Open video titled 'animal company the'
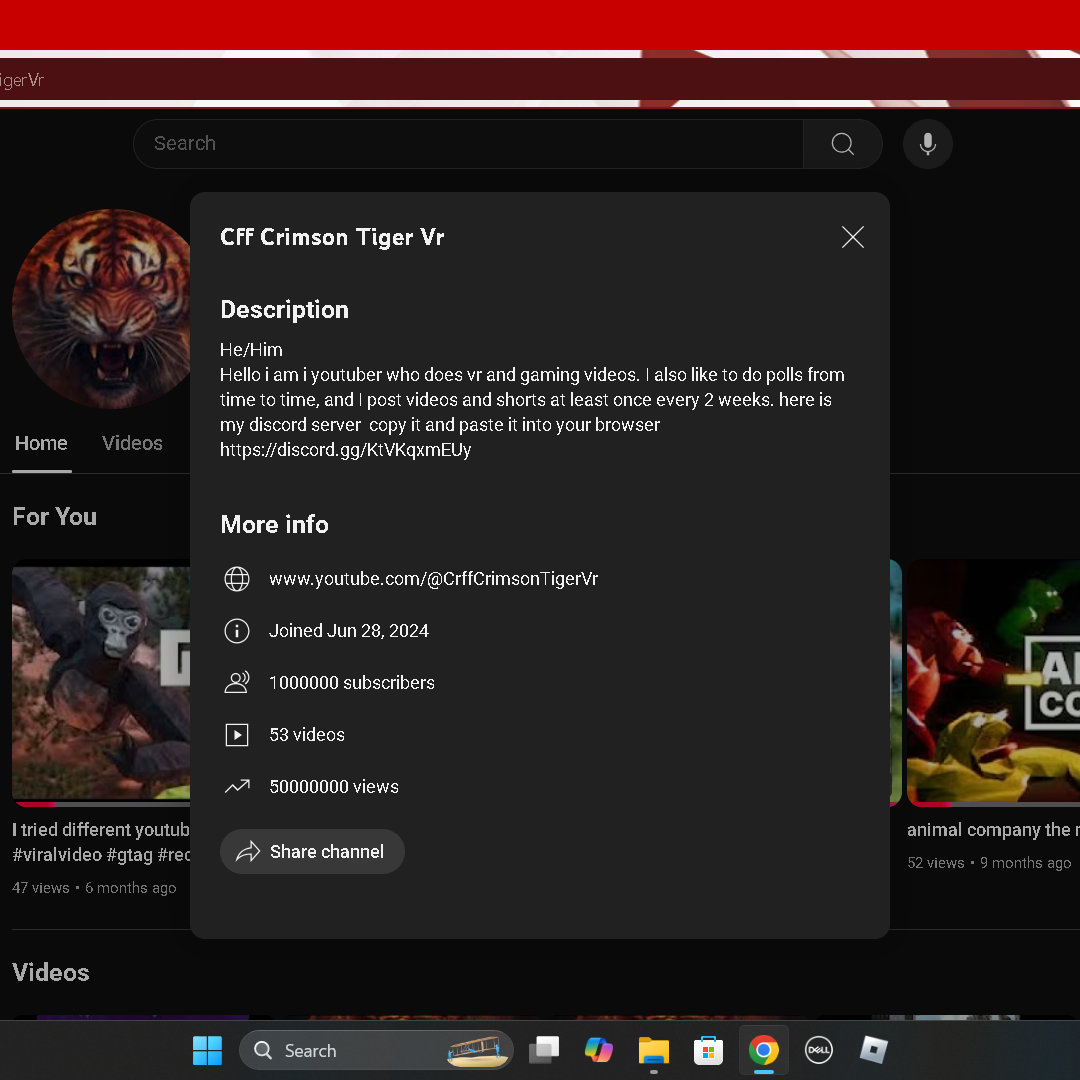Screen dimensions: 1080x1080 (x=993, y=829)
